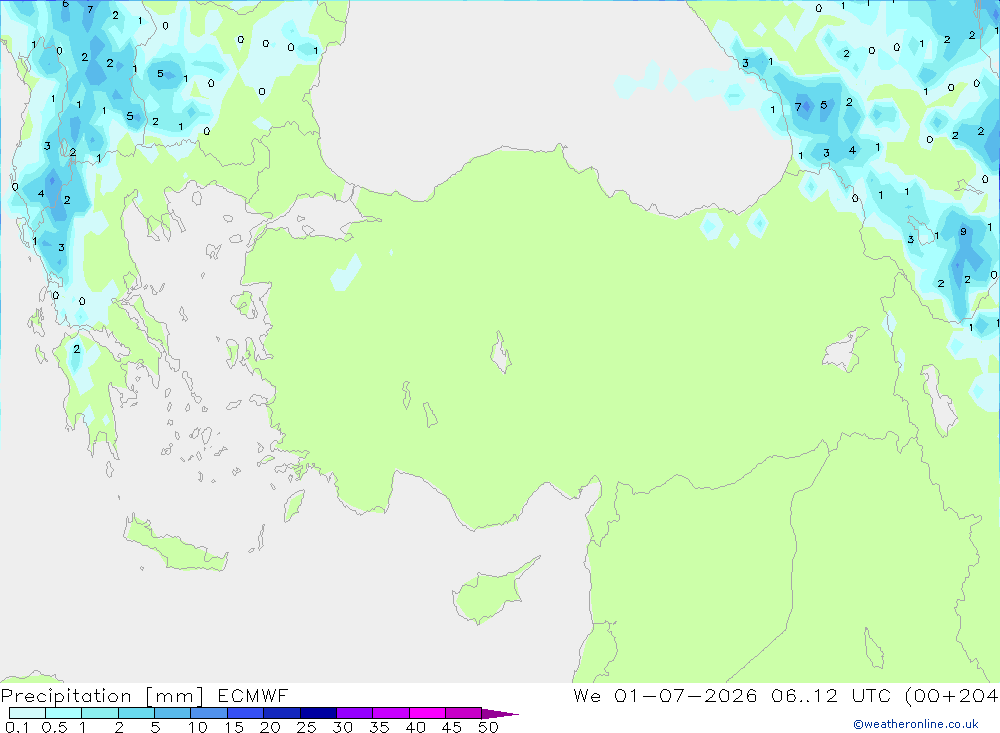
Task: Pick the 2–5 mm legend color
Action: pyautogui.click(x=136, y=713)
